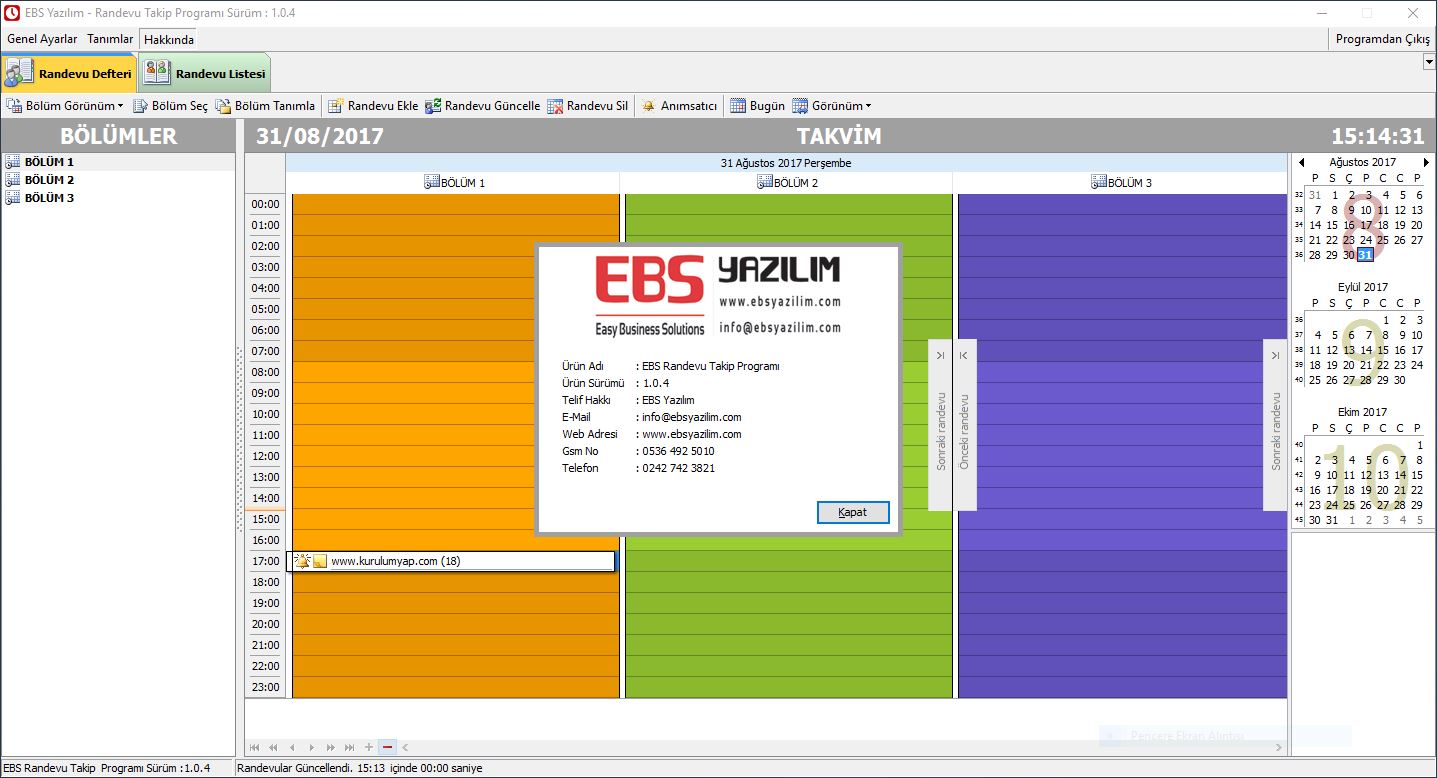
Task: Open the Görünüm dropdown menu
Action: 868,106
